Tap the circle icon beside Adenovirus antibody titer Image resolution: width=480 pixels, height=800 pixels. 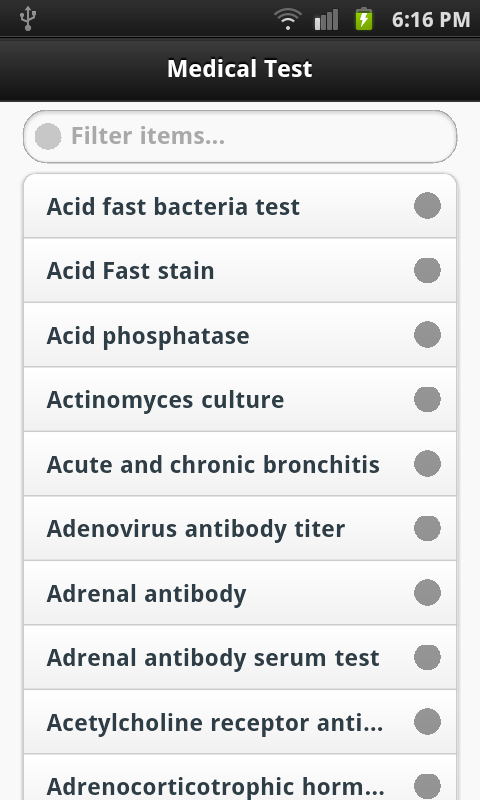click(427, 528)
